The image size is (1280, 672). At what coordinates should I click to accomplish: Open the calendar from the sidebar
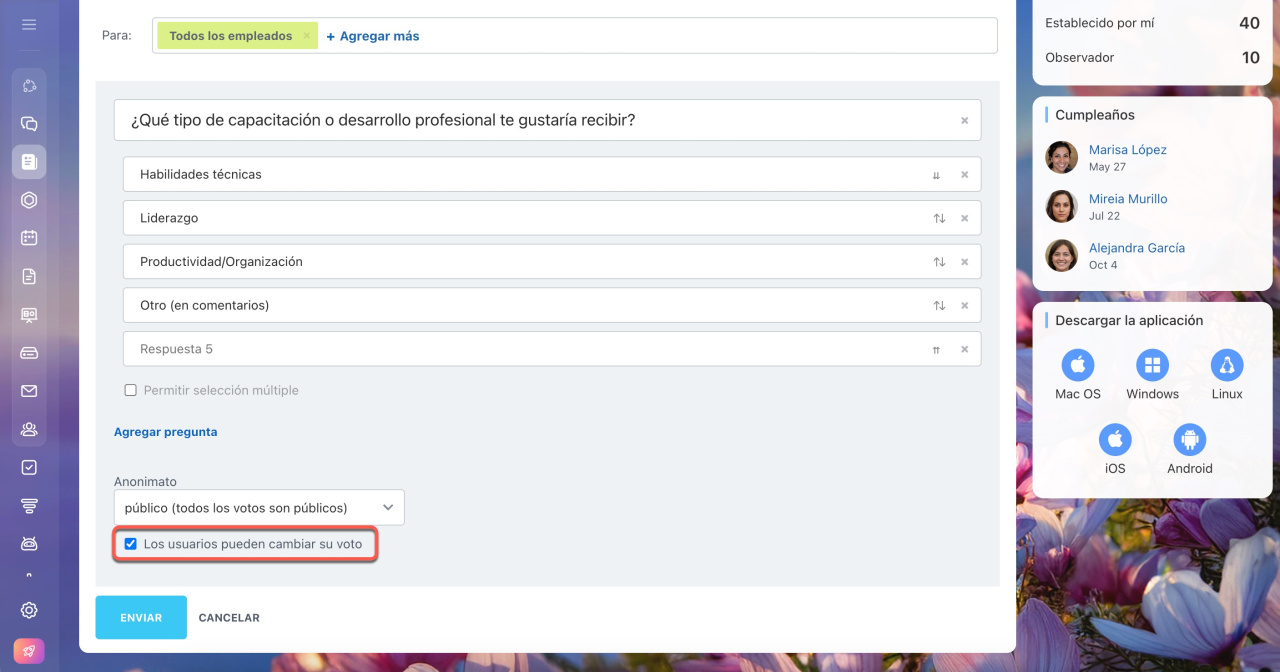point(29,238)
